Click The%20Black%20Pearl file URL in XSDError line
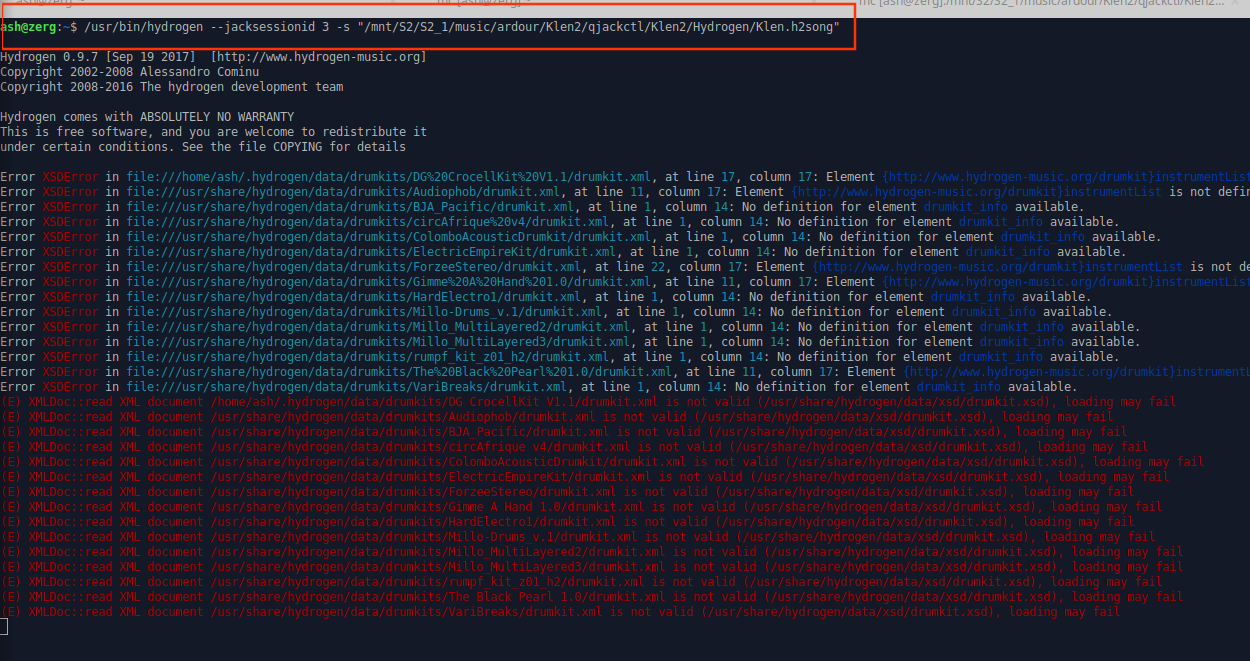The image size is (1250, 661). tap(399, 372)
